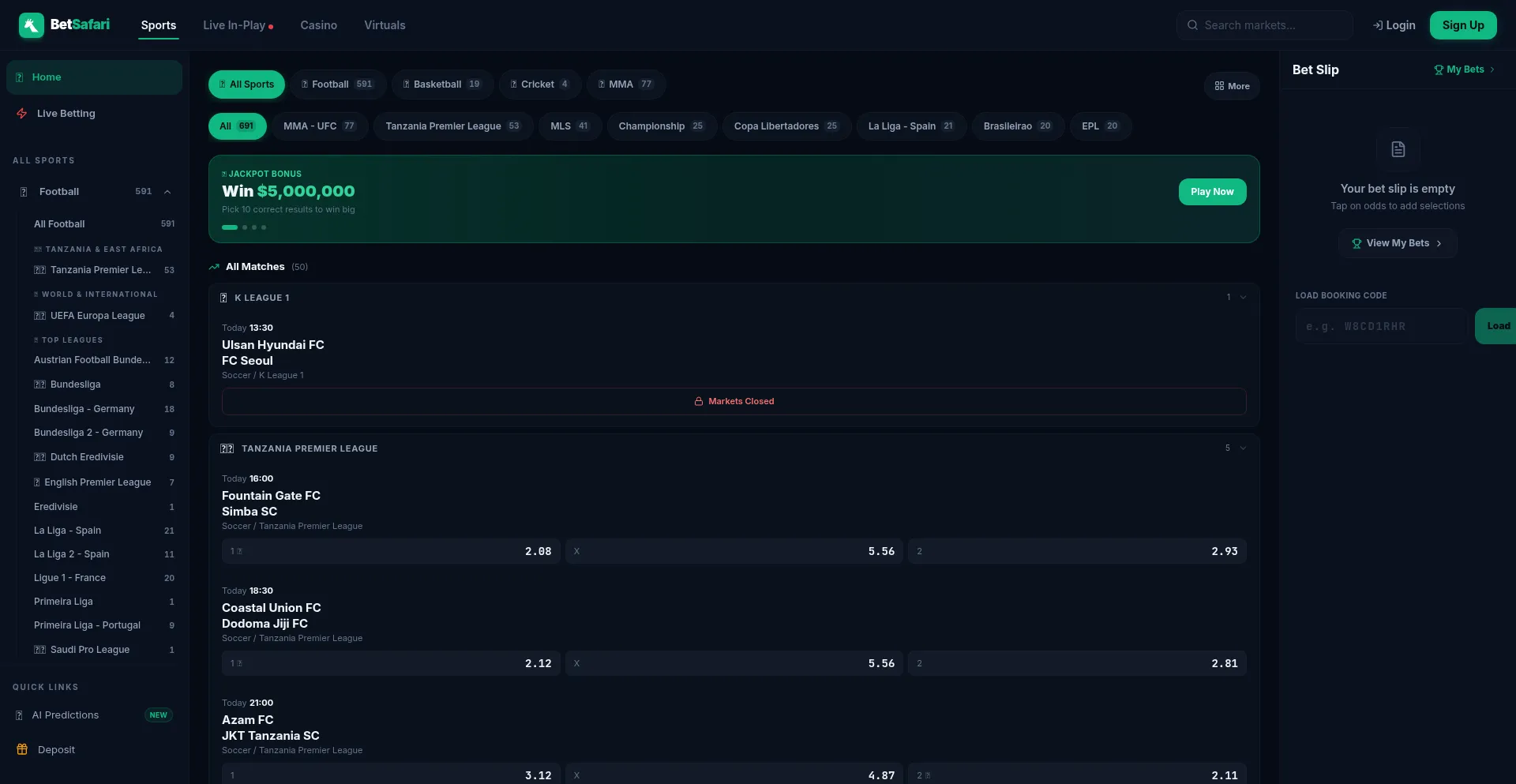Click the Sign Up button
Screen dimensions: 1516x784
pyautogui.click(x=1463, y=25)
